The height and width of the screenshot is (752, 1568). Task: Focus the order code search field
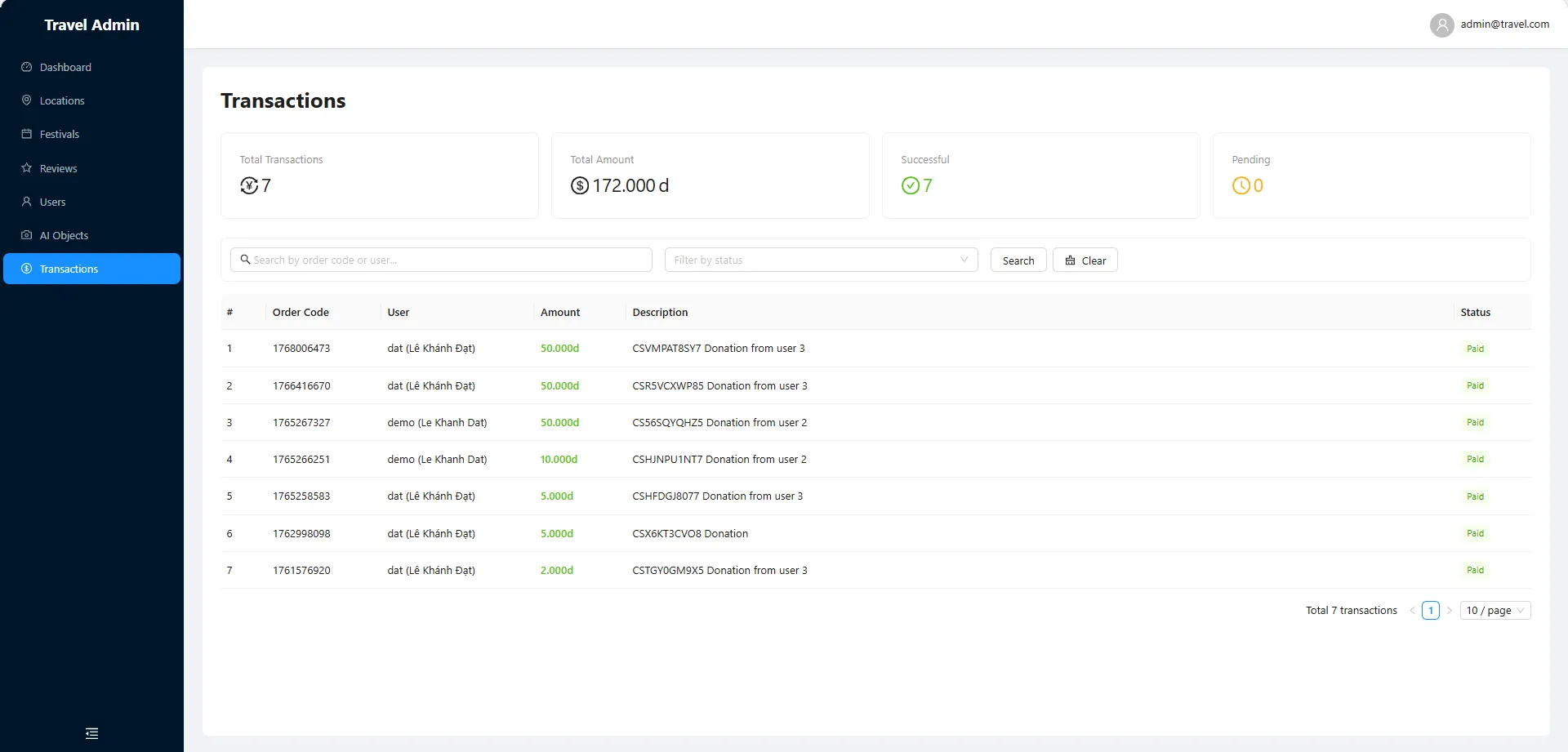coord(441,260)
